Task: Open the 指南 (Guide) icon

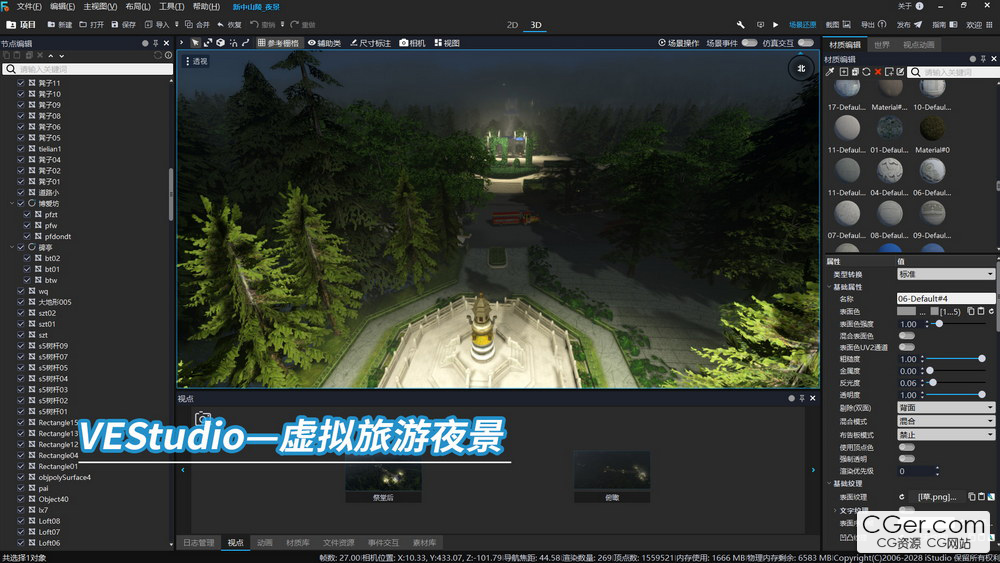Action: [x=953, y=24]
